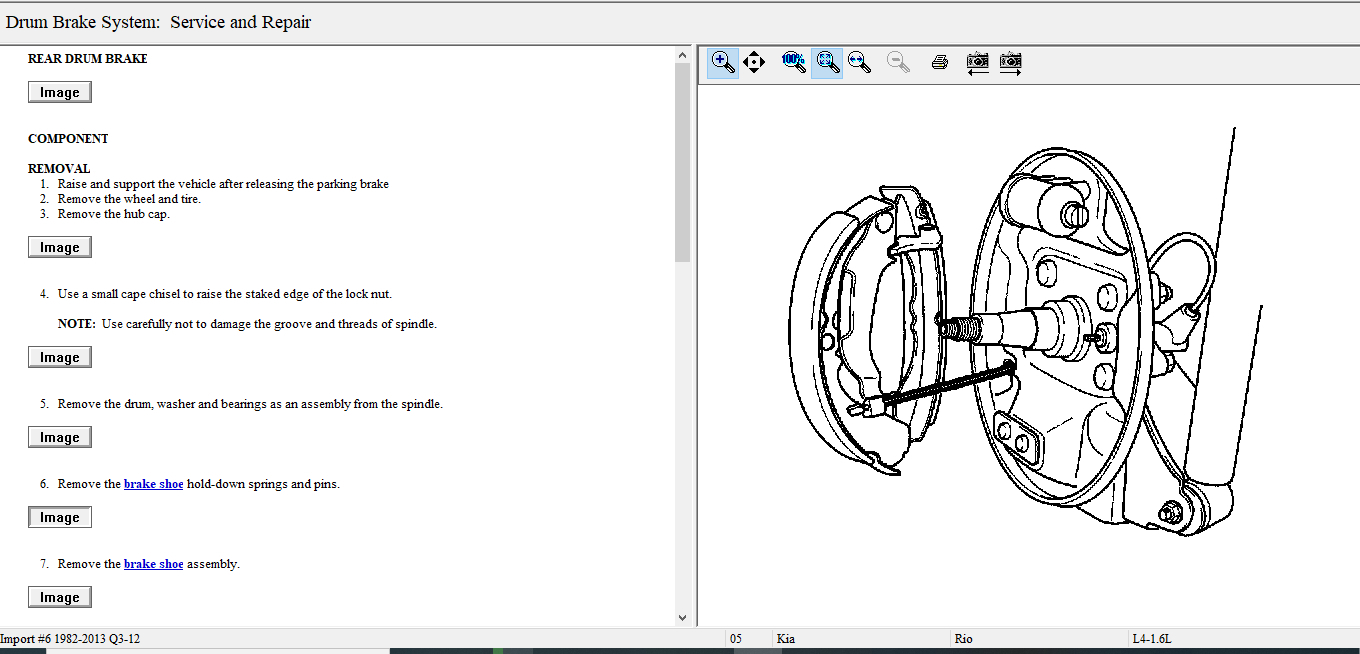Viewport: 1360px width, 654px height.
Task: Go to the previous image with camera icon
Action: click(x=977, y=62)
